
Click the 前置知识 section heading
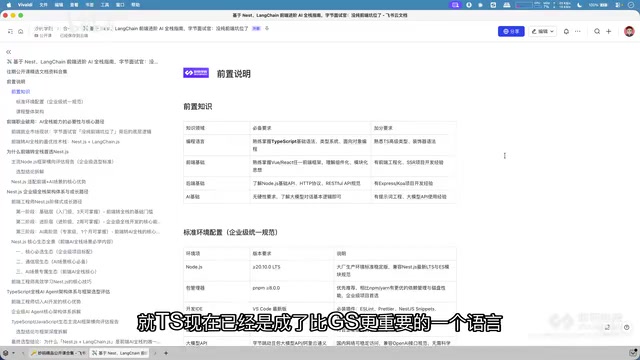click(x=198, y=107)
